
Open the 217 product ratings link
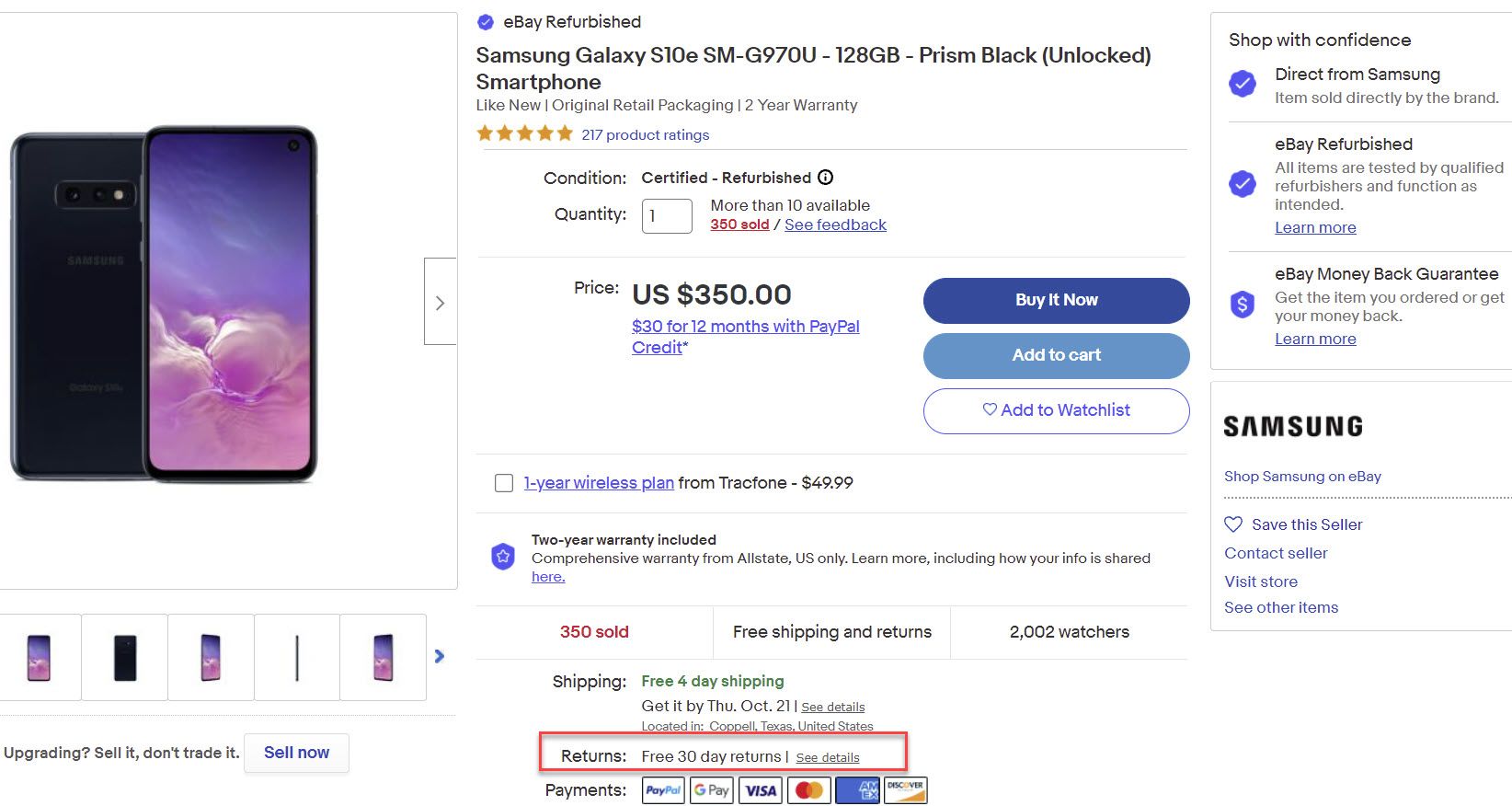[x=645, y=135]
